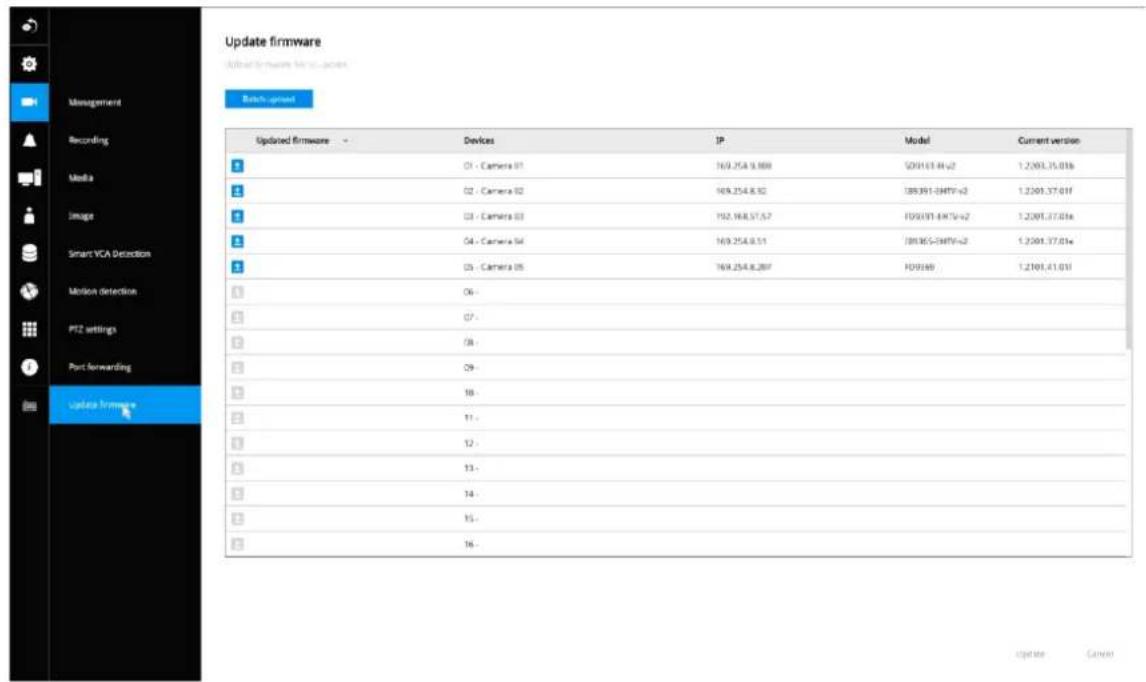Click the Batch upload button
This screenshot has width=1146, height=682.
pyautogui.click(x=269, y=99)
